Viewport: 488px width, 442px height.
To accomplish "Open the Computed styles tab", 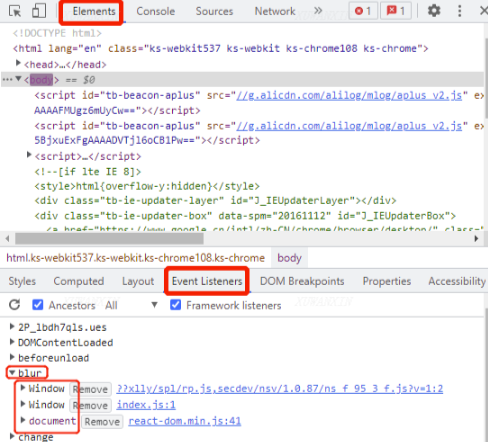I will [x=79, y=281].
